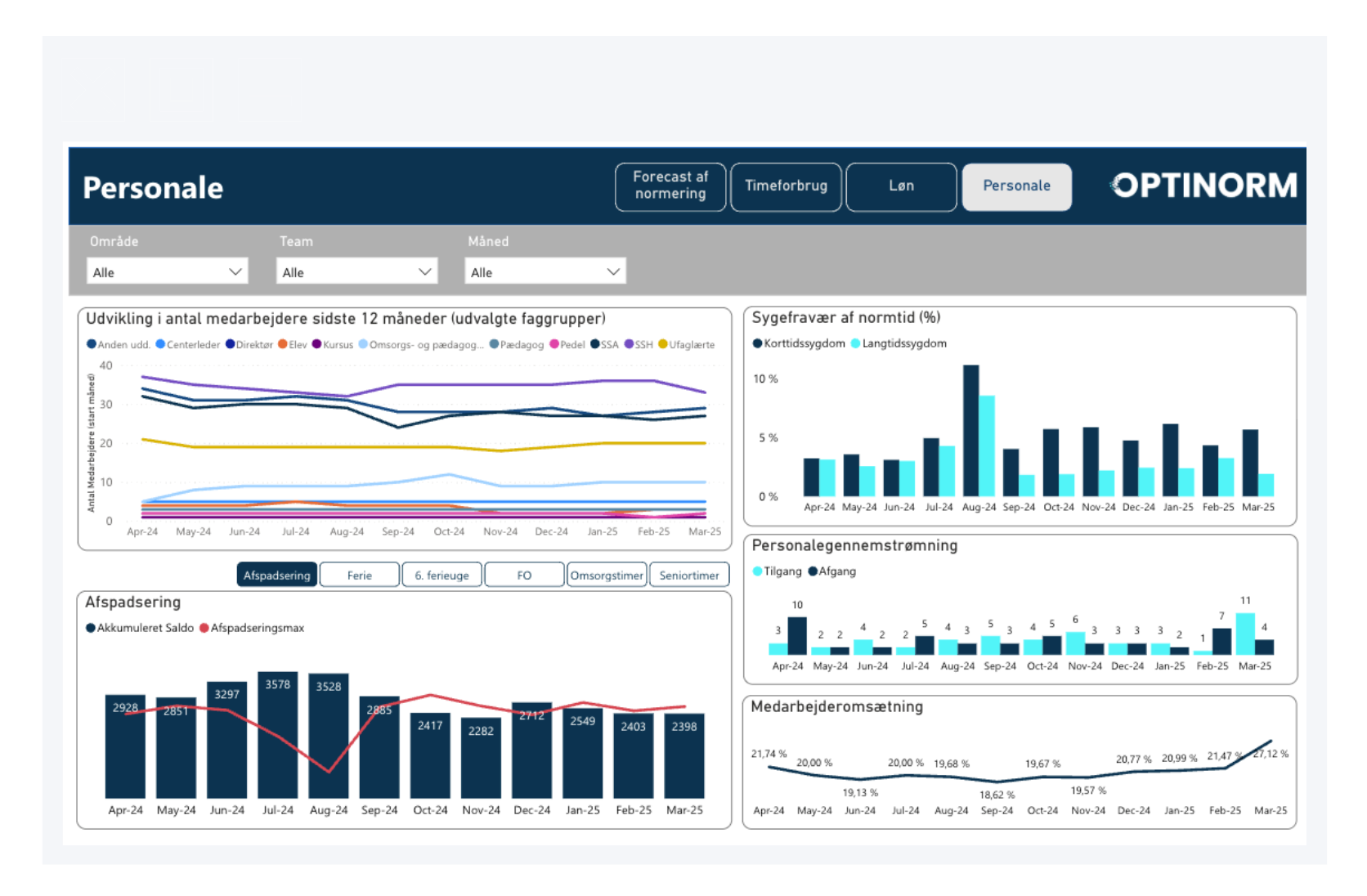
Task: Go to the Løn page
Action: pyautogui.click(x=901, y=186)
